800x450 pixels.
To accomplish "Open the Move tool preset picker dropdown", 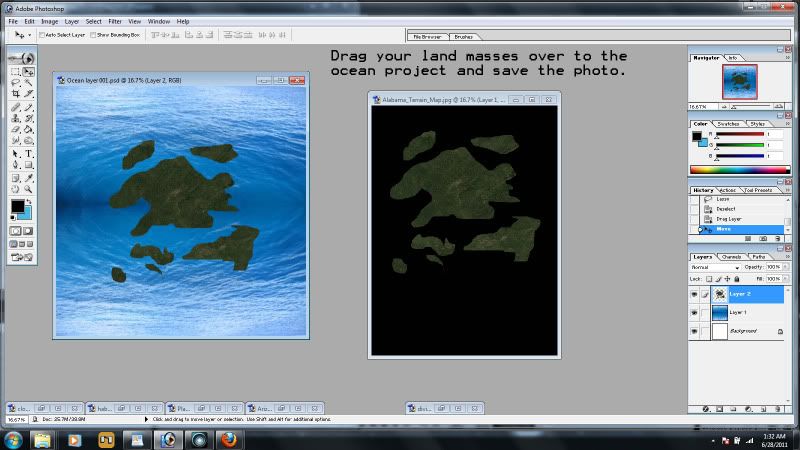I will [31, 34].
